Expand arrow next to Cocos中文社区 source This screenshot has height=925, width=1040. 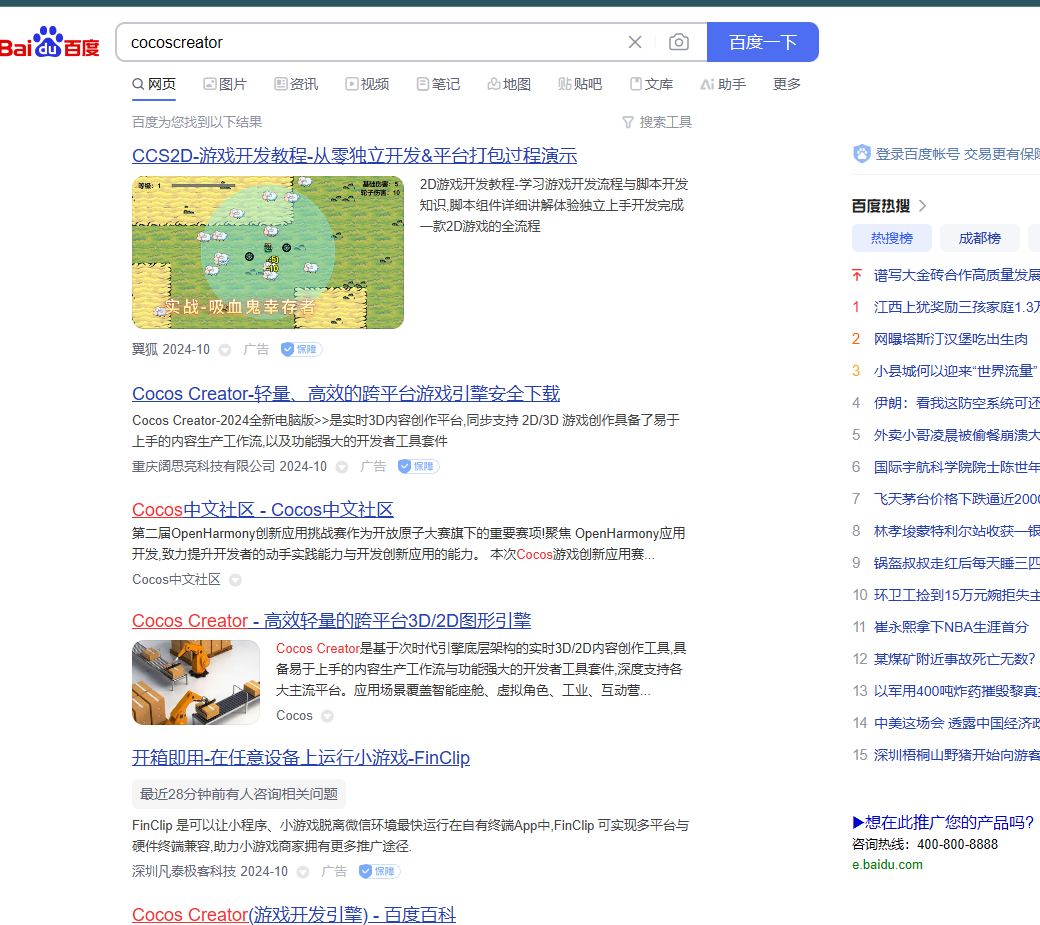tap(235, 580)
